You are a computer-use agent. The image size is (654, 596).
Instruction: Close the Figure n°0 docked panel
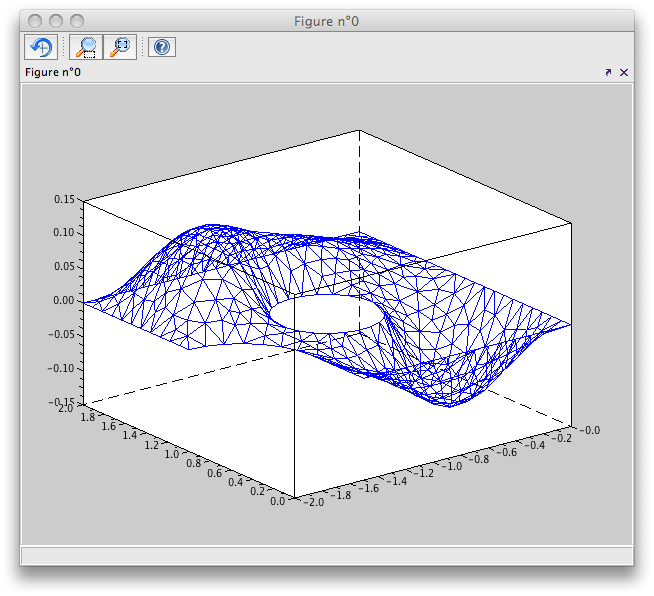click(624, 72)
